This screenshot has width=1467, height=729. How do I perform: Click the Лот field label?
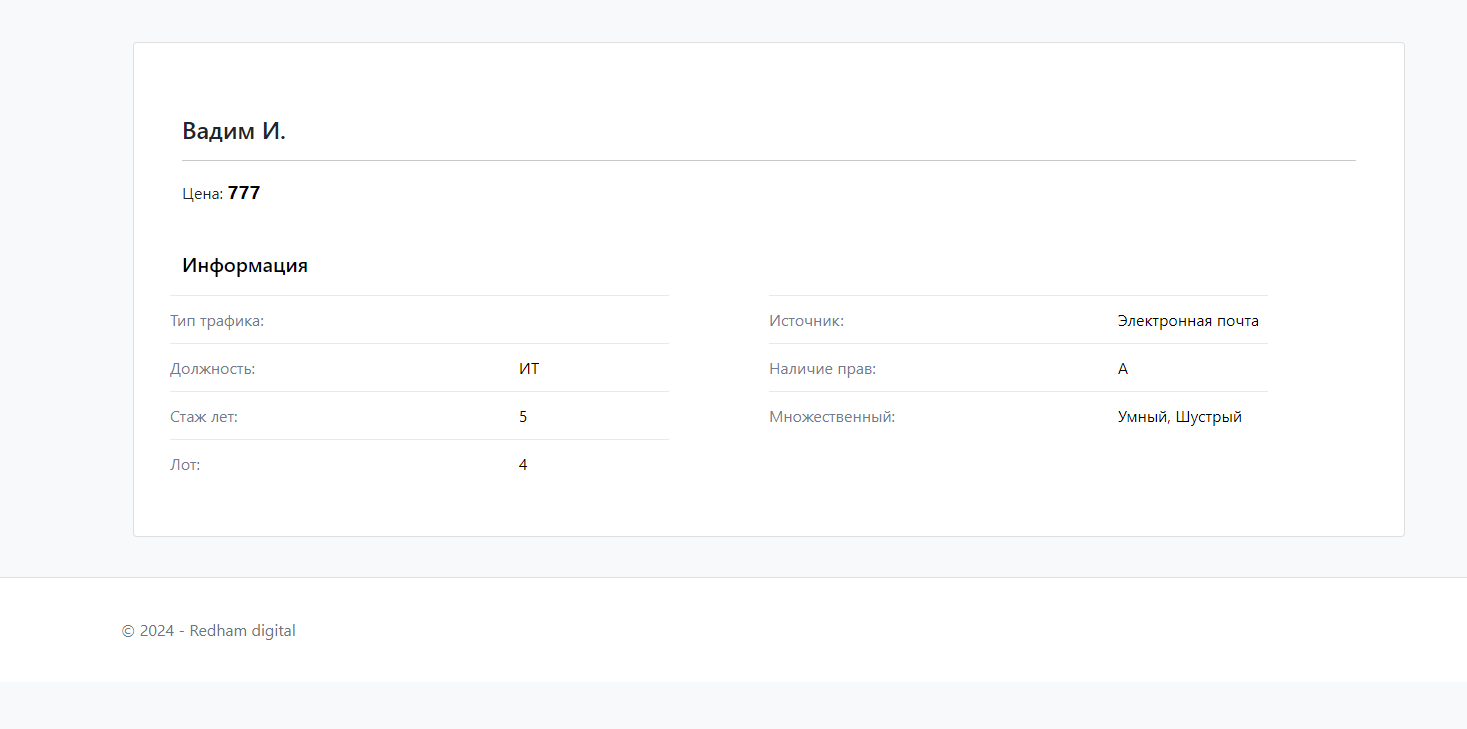pyautogui.click(x=185, y=465)
